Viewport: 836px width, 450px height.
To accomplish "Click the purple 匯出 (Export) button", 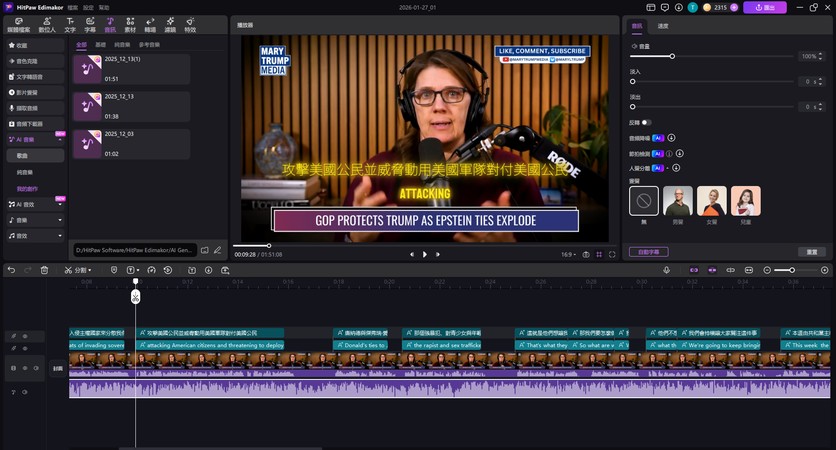I will click(x=764, y=7).
